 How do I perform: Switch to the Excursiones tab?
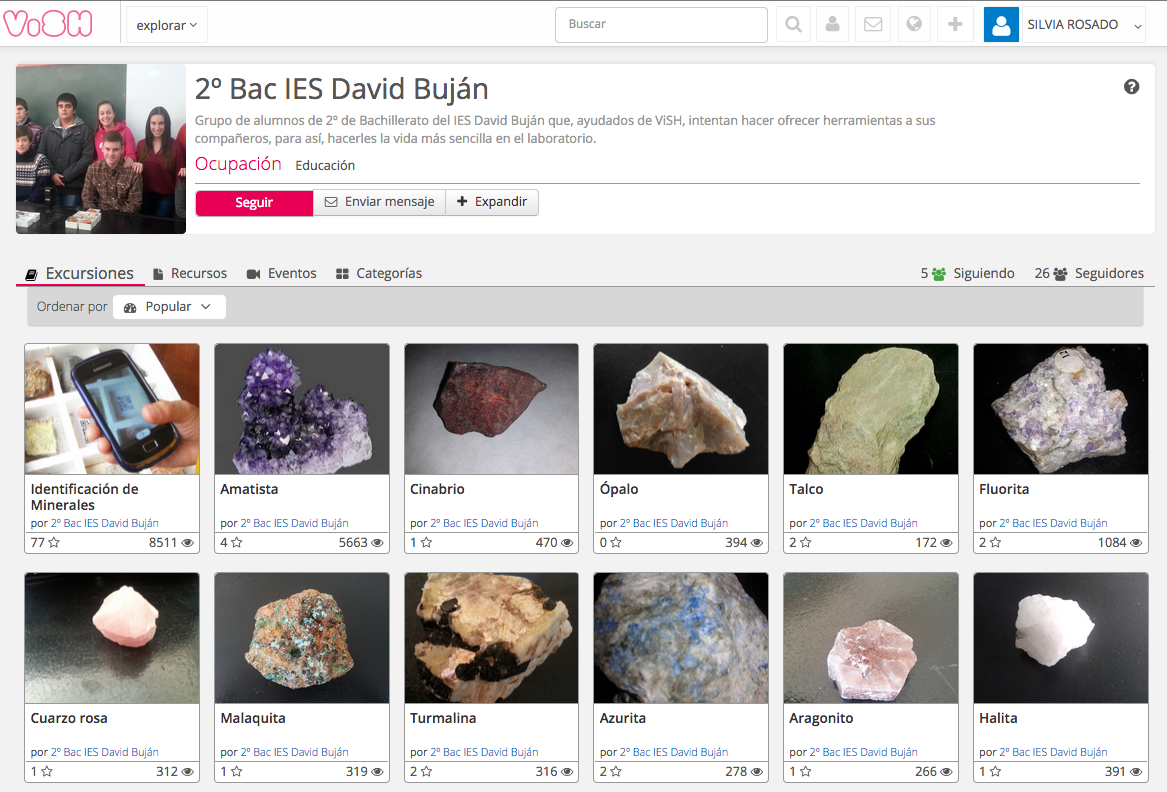[80, 273]
